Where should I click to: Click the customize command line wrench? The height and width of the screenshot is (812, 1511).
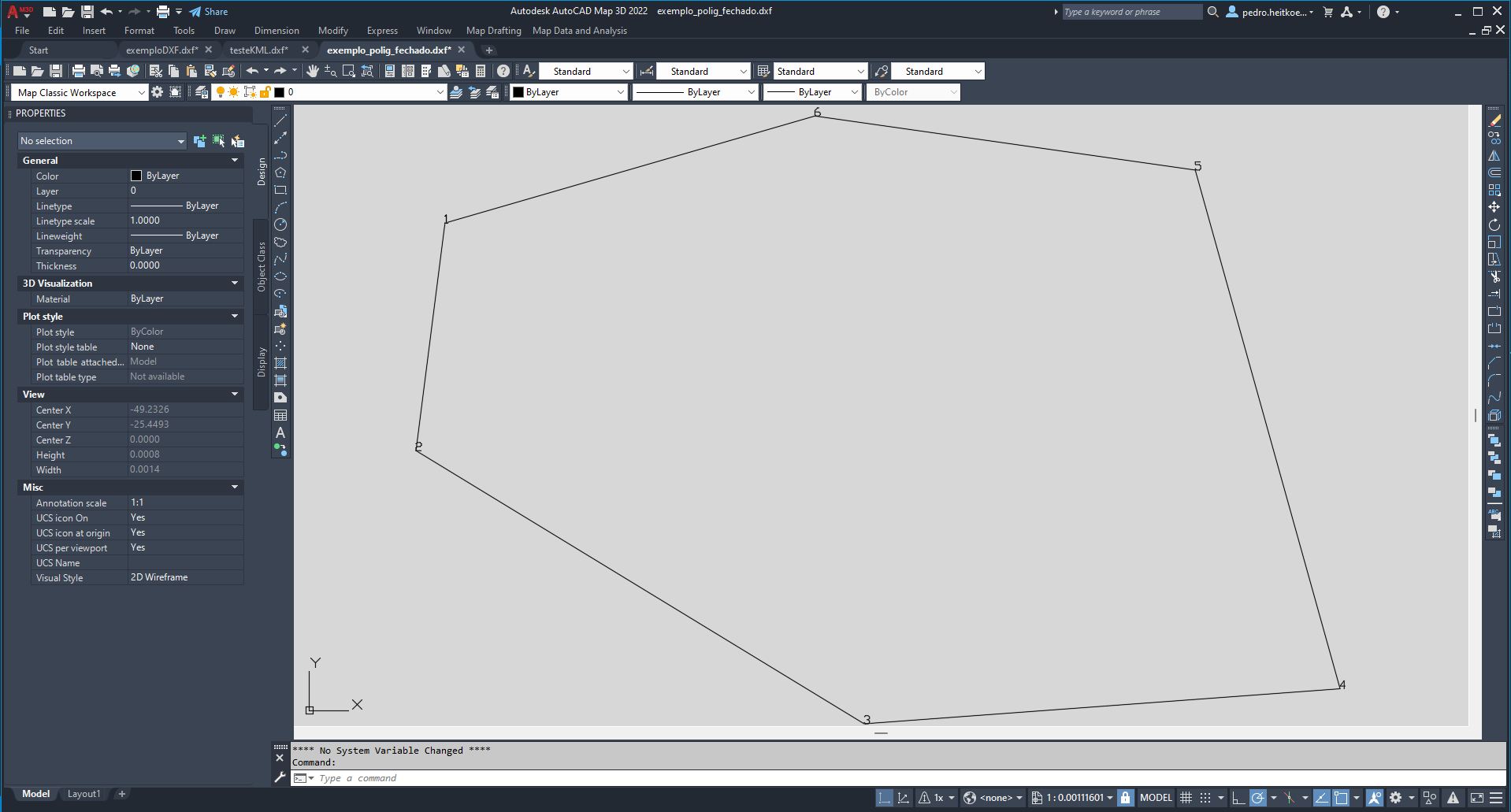(x=280, y=778)
